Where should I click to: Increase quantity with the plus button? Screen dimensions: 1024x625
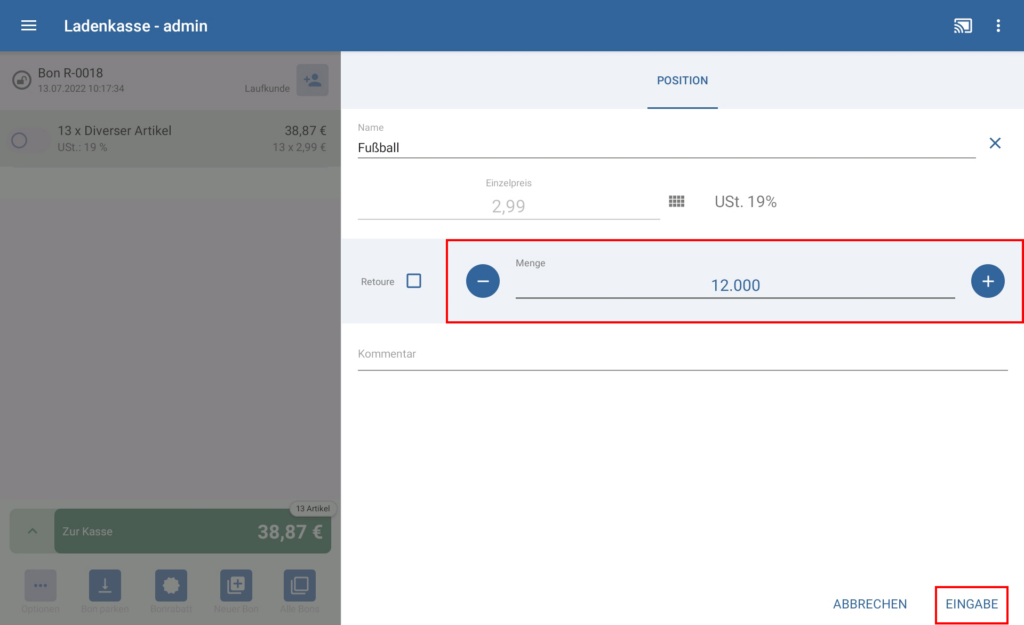(987, 282)
